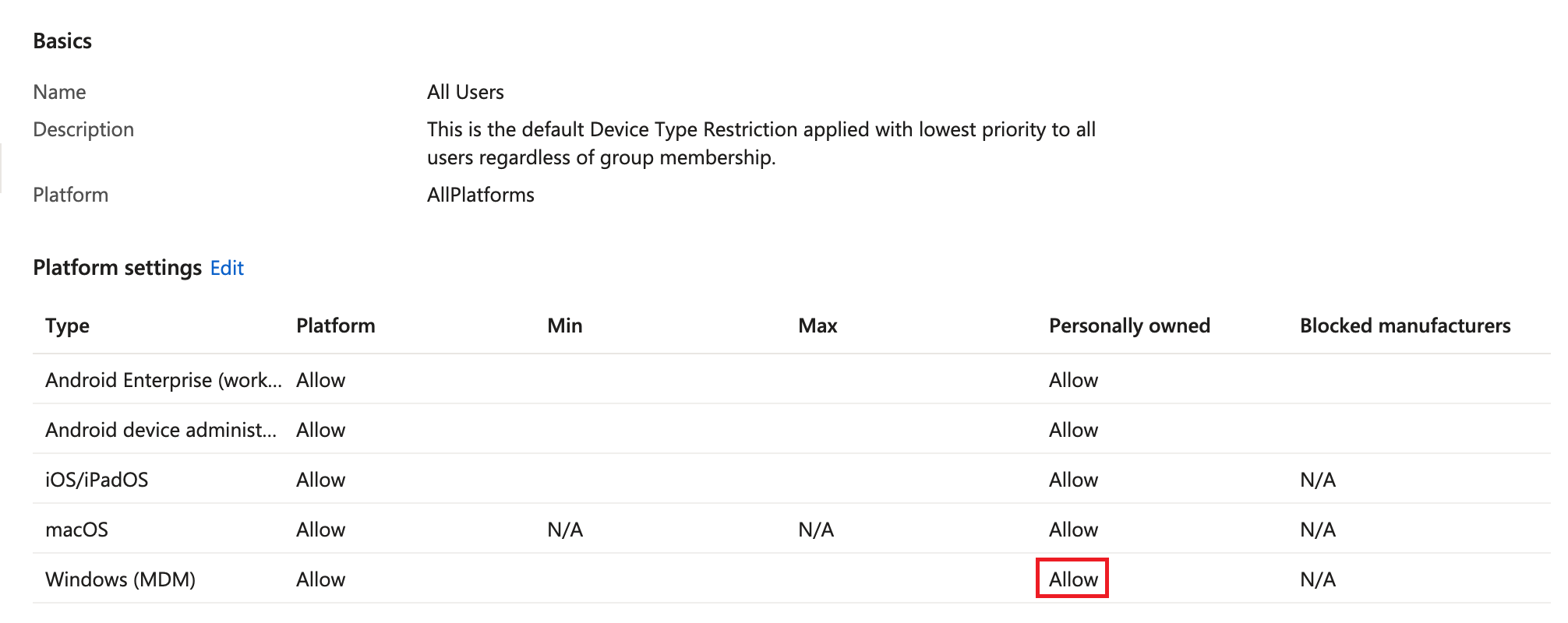Click the Platform settings section heading
This screenshot has height=623, width=1568.
[x=117, y=268]
